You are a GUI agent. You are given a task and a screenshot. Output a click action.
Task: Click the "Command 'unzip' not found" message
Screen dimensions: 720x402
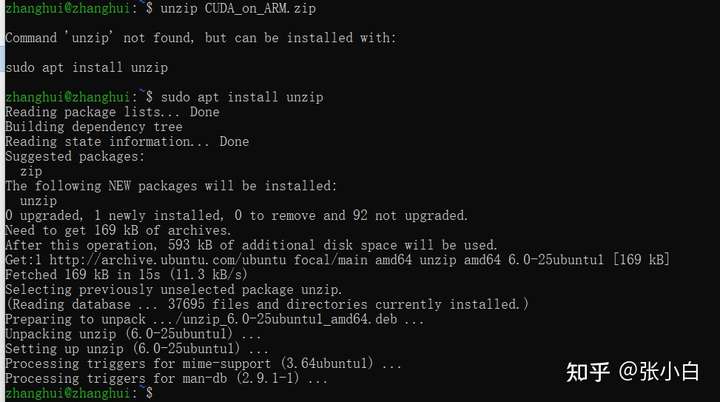point(200,38)
